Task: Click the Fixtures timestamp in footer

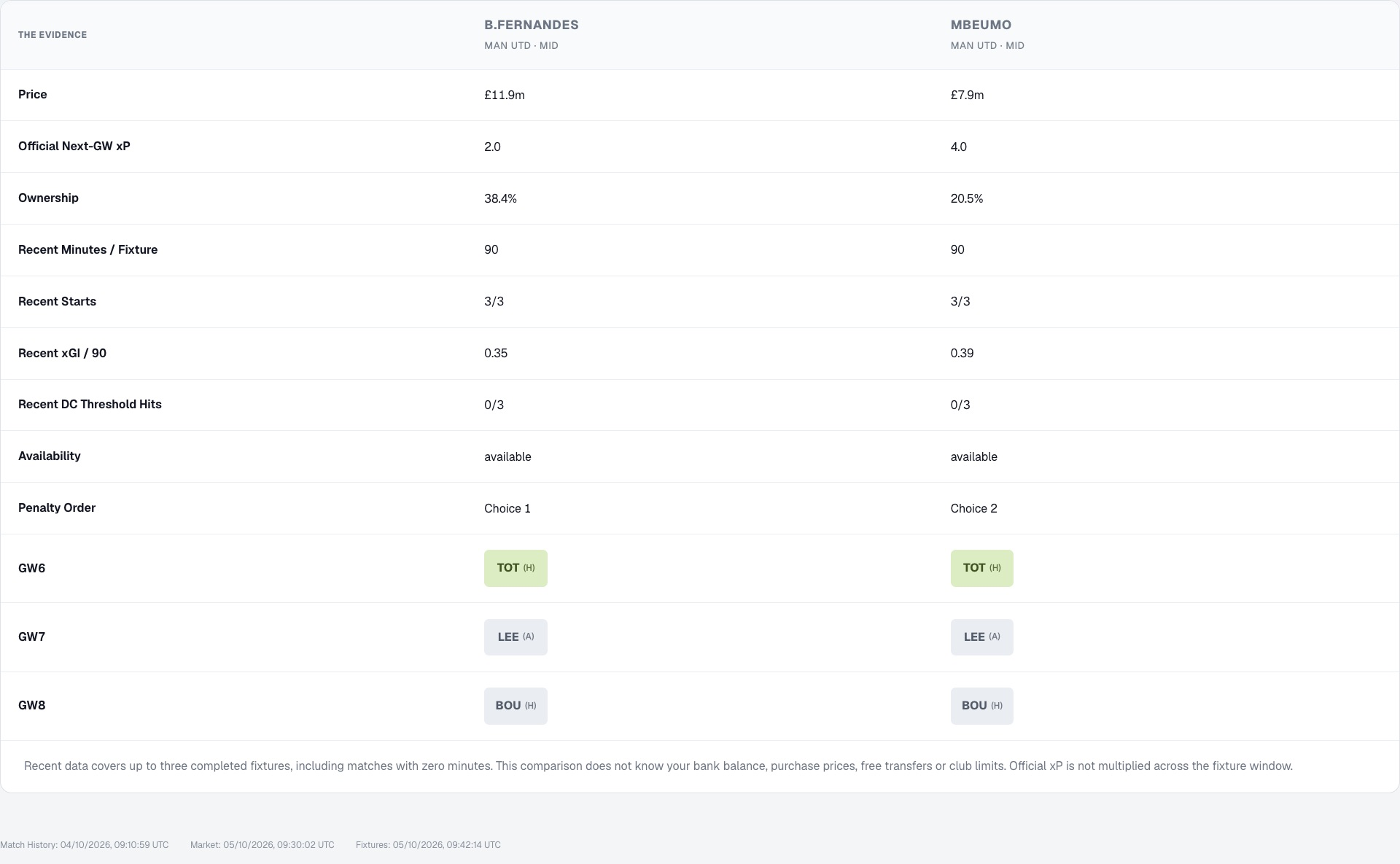Action: click(x=428, y=845)
